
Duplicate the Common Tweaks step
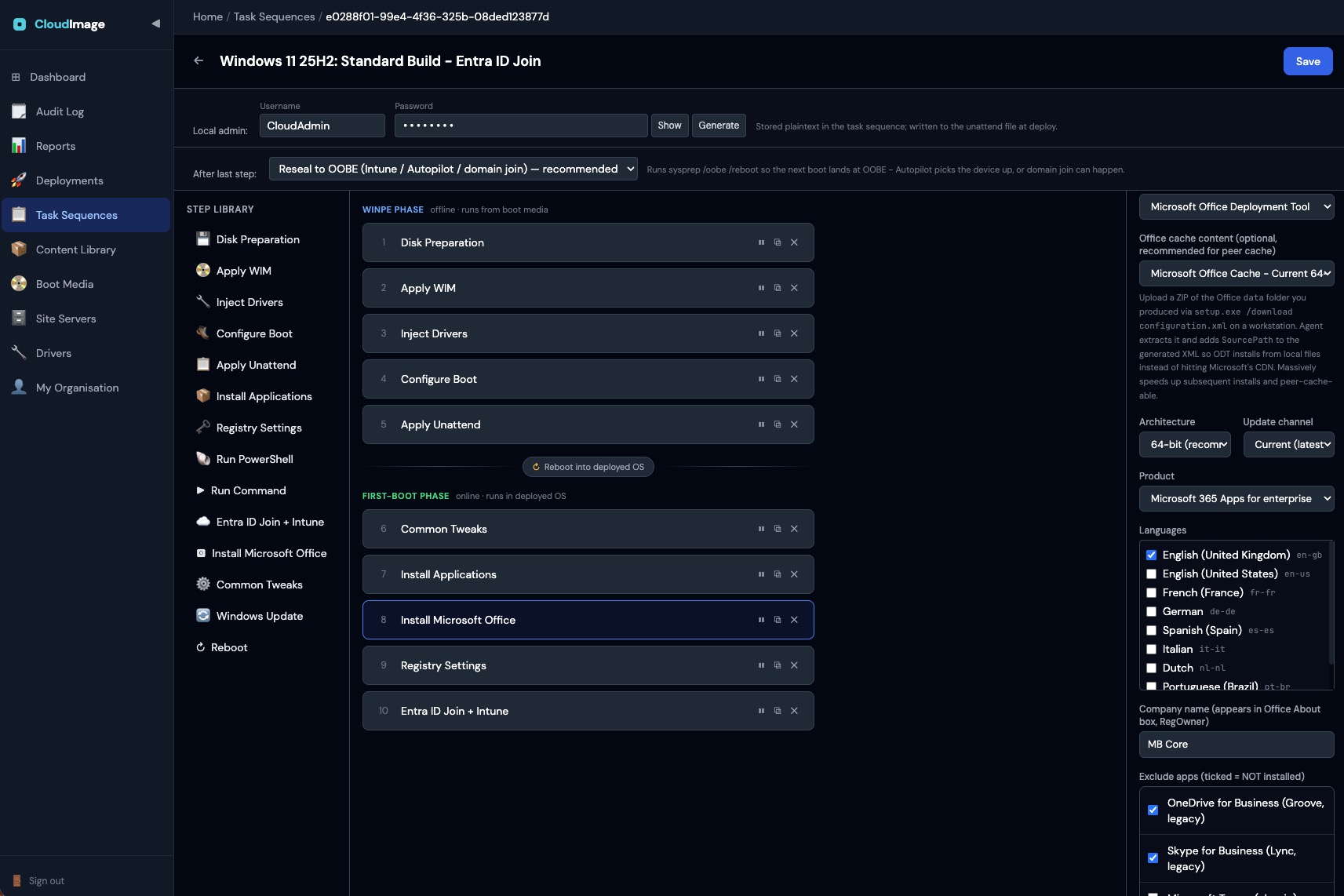click(778, 529)
